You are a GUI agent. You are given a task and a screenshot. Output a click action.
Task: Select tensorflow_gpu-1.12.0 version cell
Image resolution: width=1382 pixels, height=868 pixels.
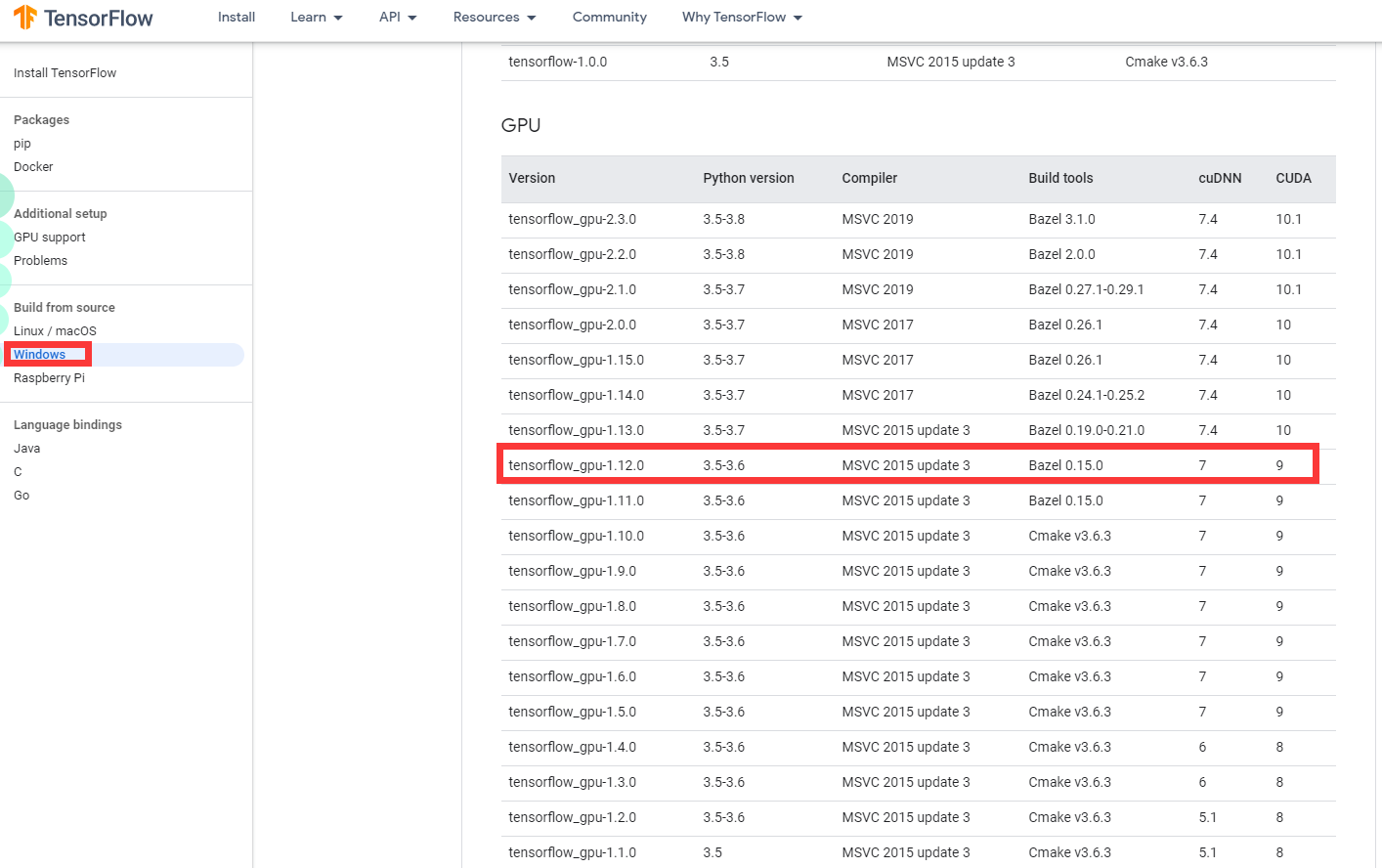[x=577, y=465]
